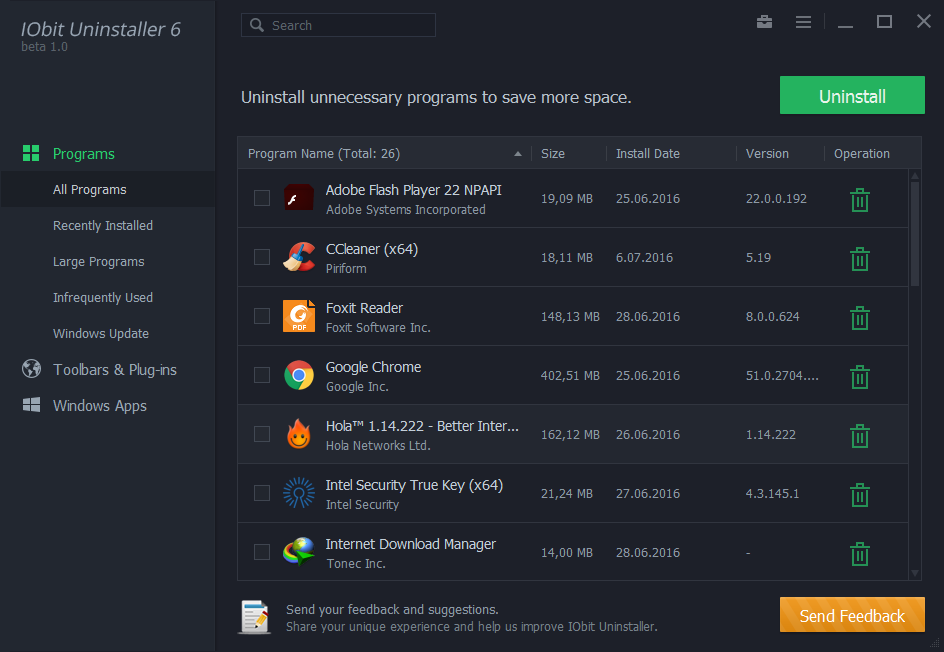
Task: Click the Windows Apps logo icon
Action: coord(31,405)
